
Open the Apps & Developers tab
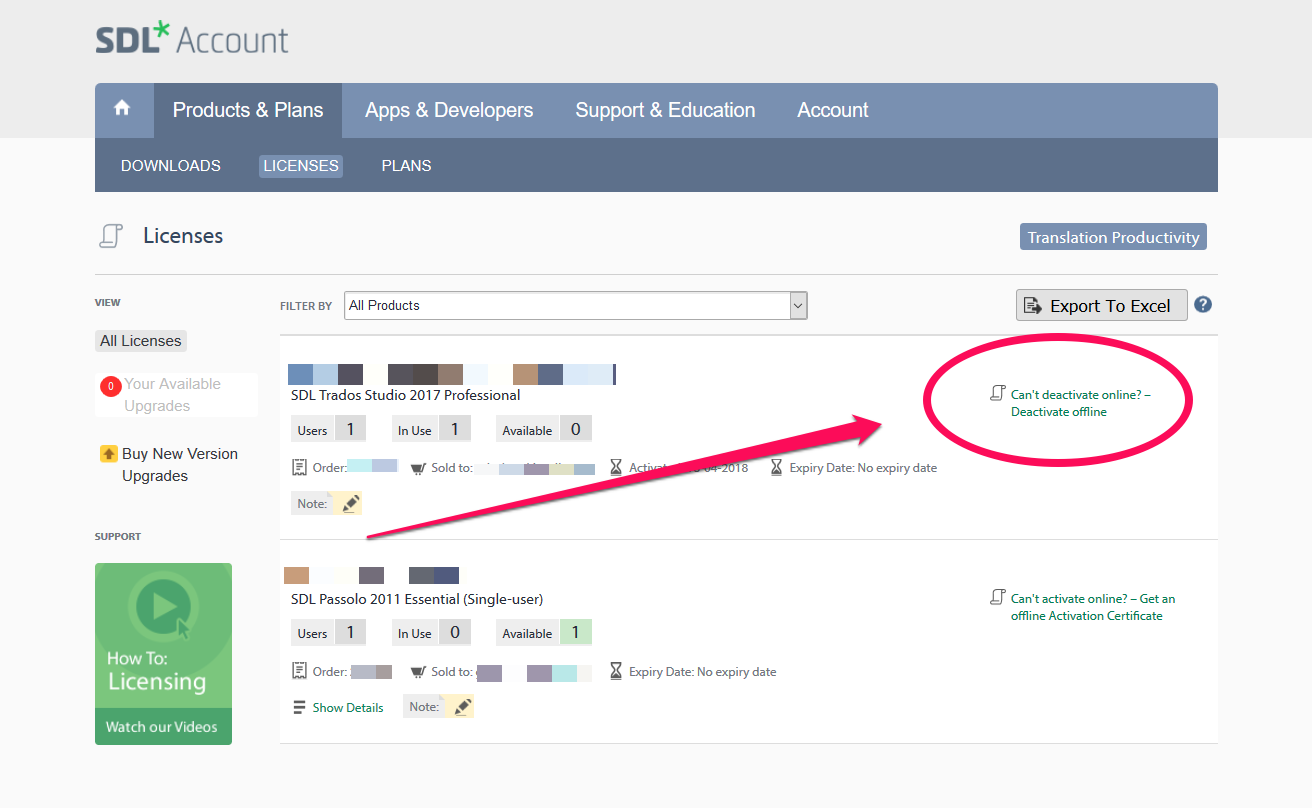click(449, 110)
